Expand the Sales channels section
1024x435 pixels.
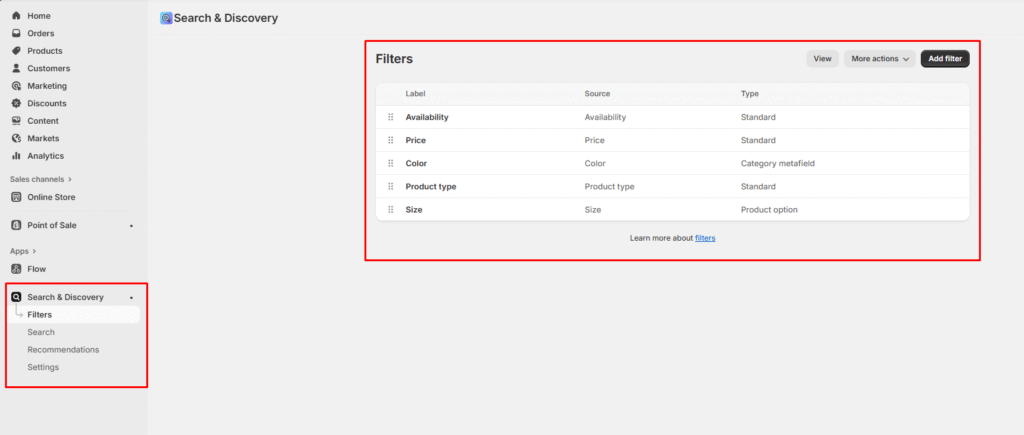70,179
